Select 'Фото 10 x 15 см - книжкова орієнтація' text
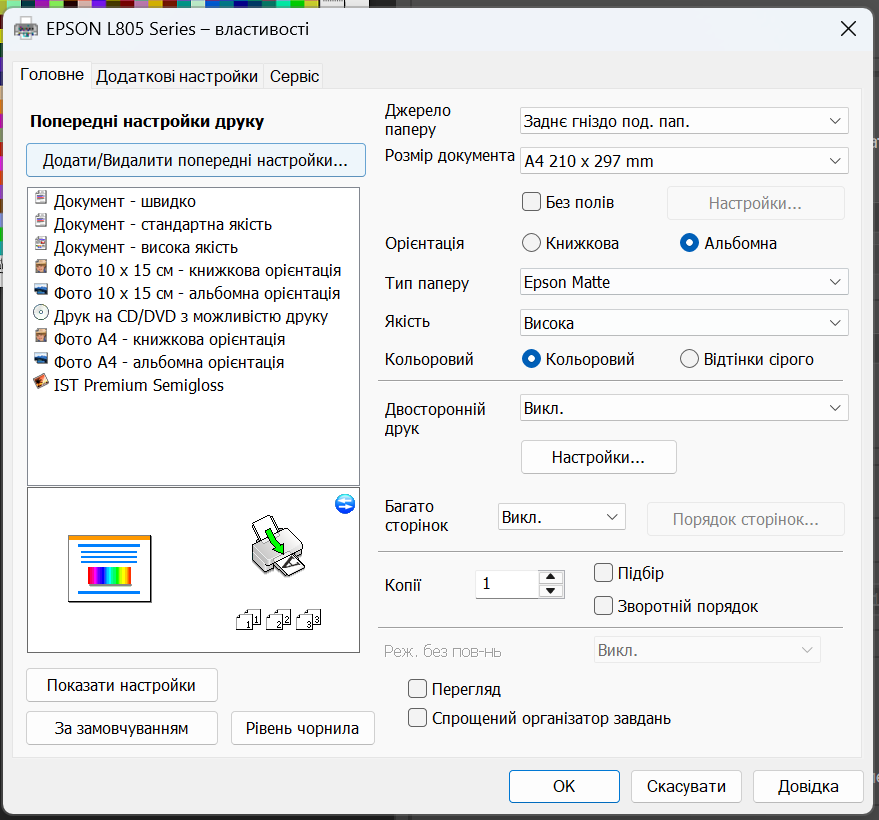The height and width of the screenshot is (820, 879). 197,270
